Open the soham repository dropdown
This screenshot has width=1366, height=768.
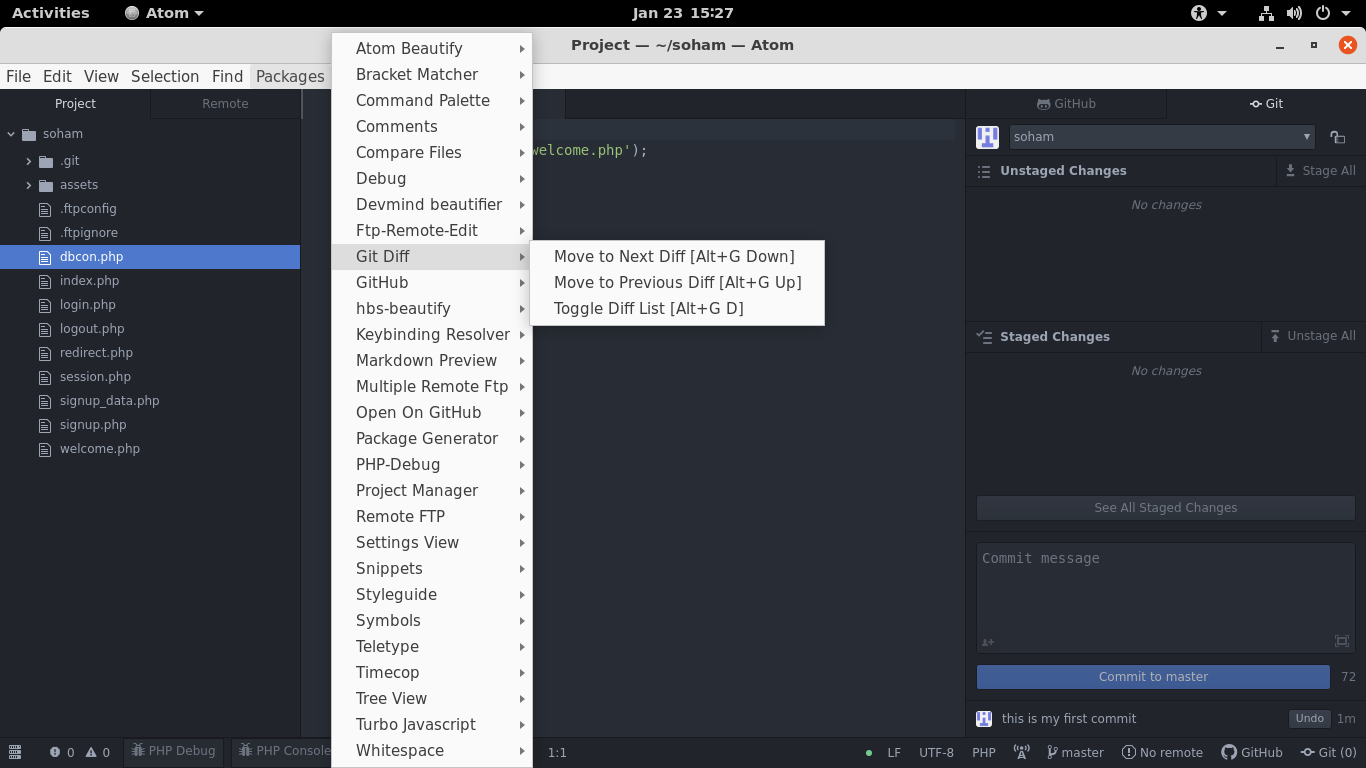[1163, 137]
